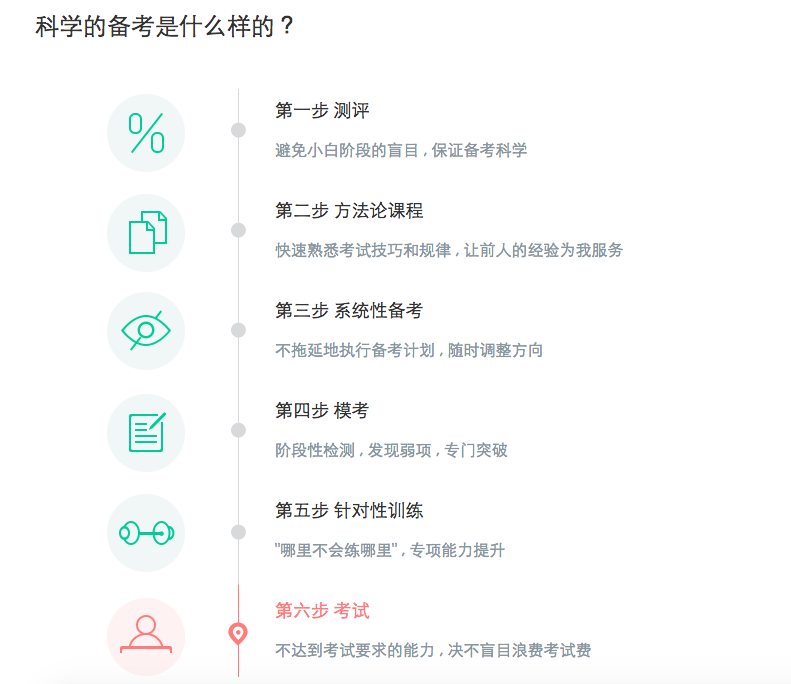
Task: Select the gray timeline dot for step one
Action: click(238, 130)
